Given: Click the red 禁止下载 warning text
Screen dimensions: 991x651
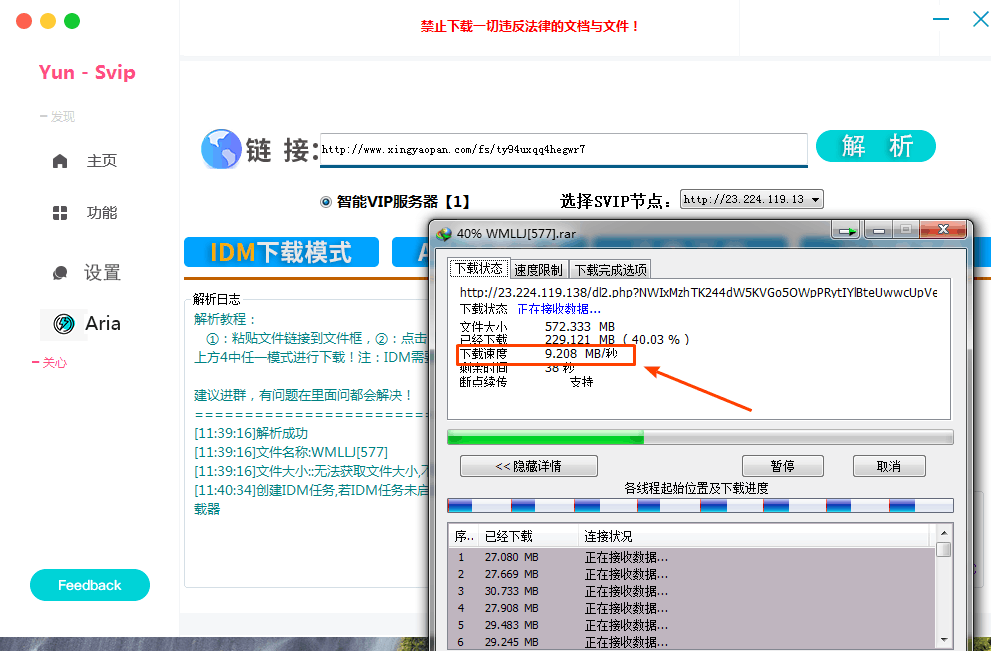Looking at the screenshot, I should click(x=530, y=27).
